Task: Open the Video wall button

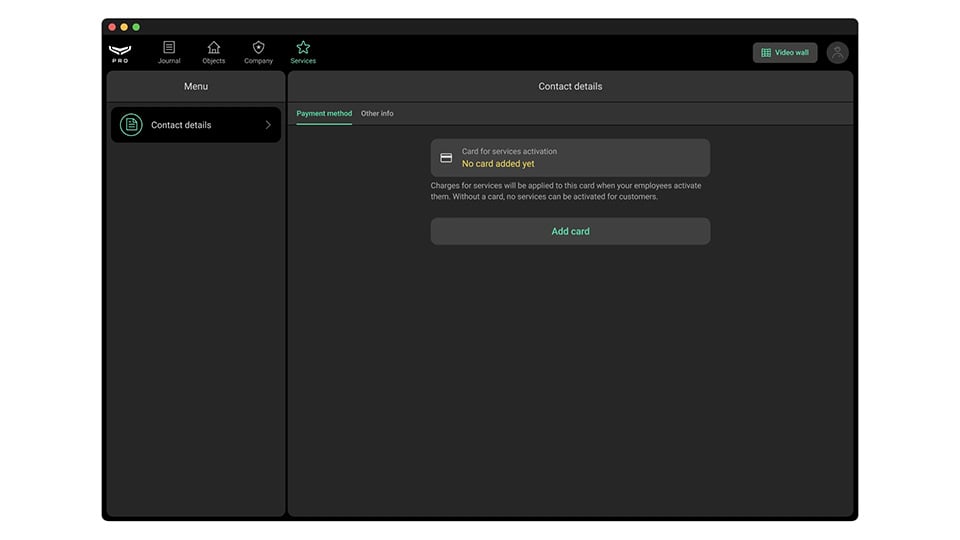Action: coord(785,53)
